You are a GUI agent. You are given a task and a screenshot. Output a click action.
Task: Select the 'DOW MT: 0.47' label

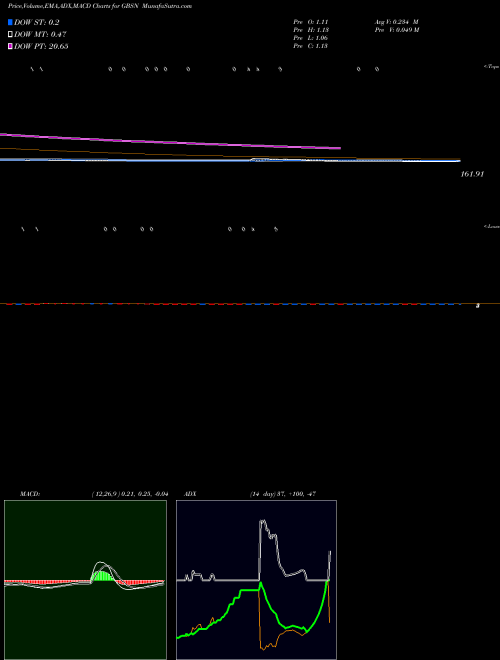click(40, 34)
